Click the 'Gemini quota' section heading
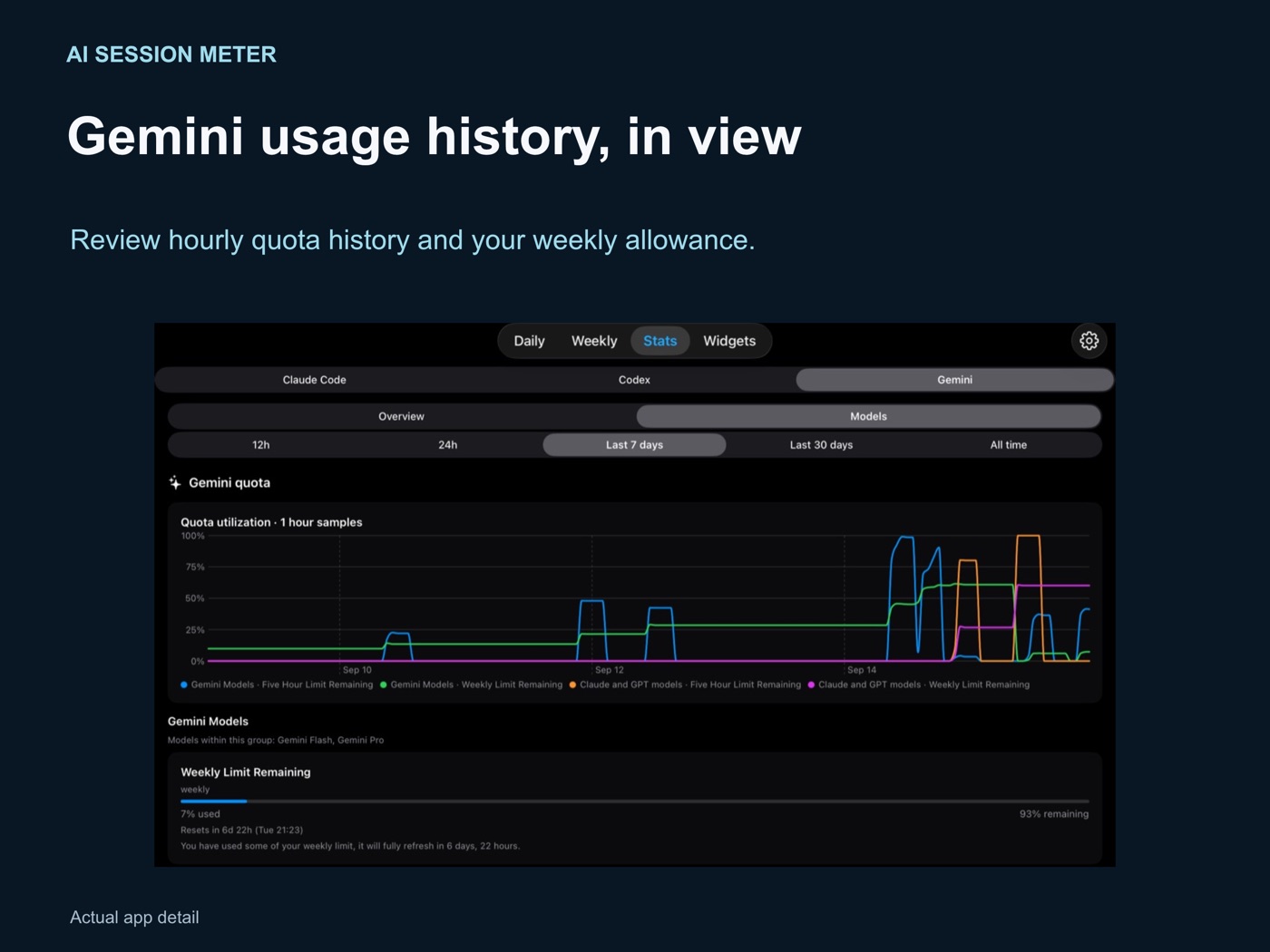 click(230, 482)
